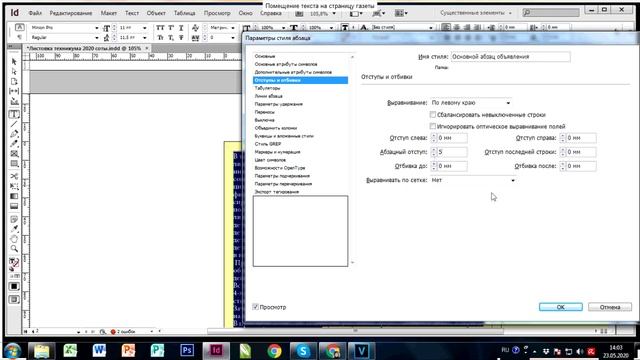Image resolution: width=640 pixels, height=360 pixels.
Task: Enable balancing of ragged lines checkbox
Action: 433,115
